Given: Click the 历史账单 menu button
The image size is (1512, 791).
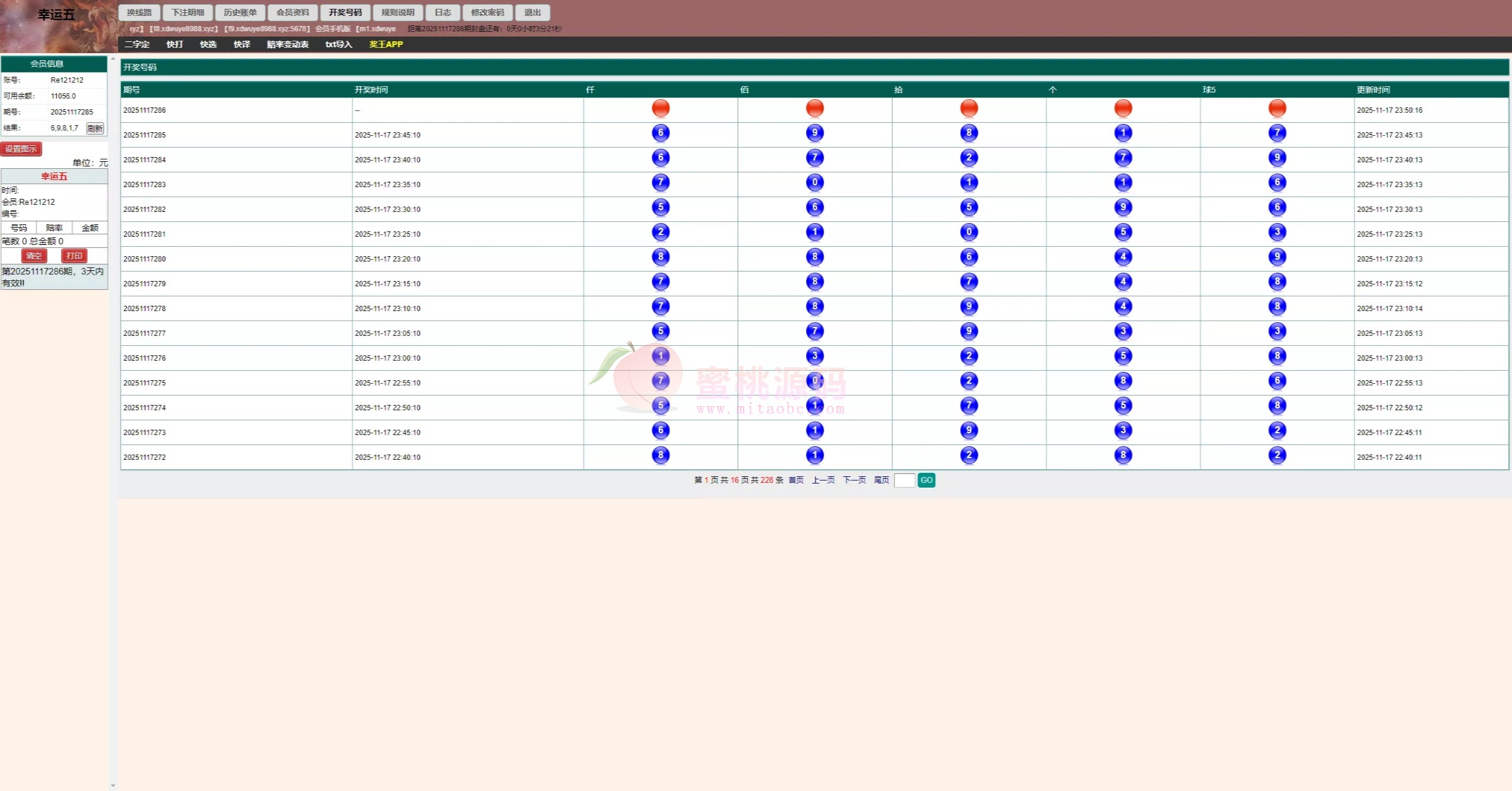Looking at the screenshot, I should tap(240, 12).
